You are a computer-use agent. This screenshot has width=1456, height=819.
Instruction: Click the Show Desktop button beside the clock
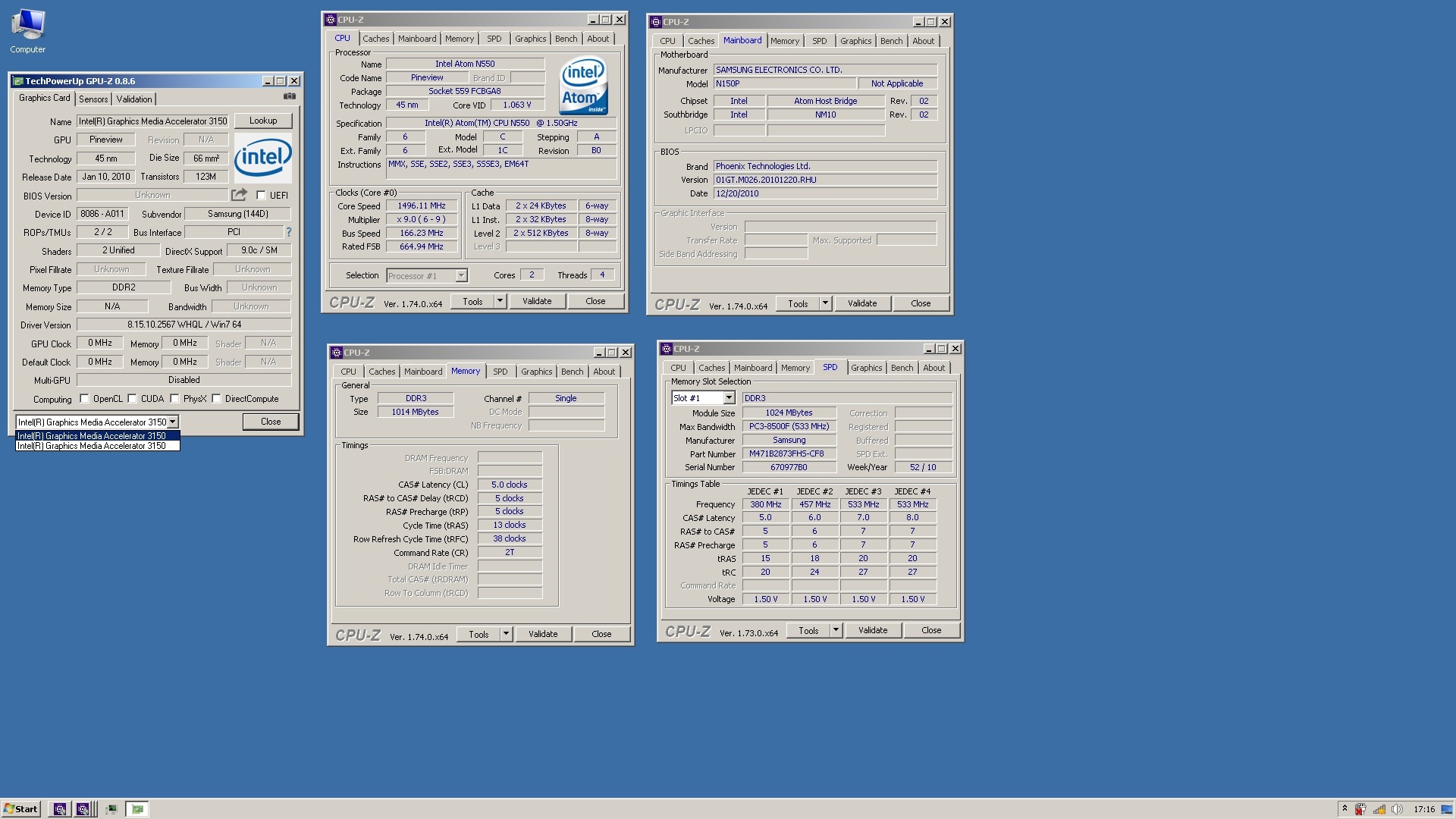tap(1448, 809)
